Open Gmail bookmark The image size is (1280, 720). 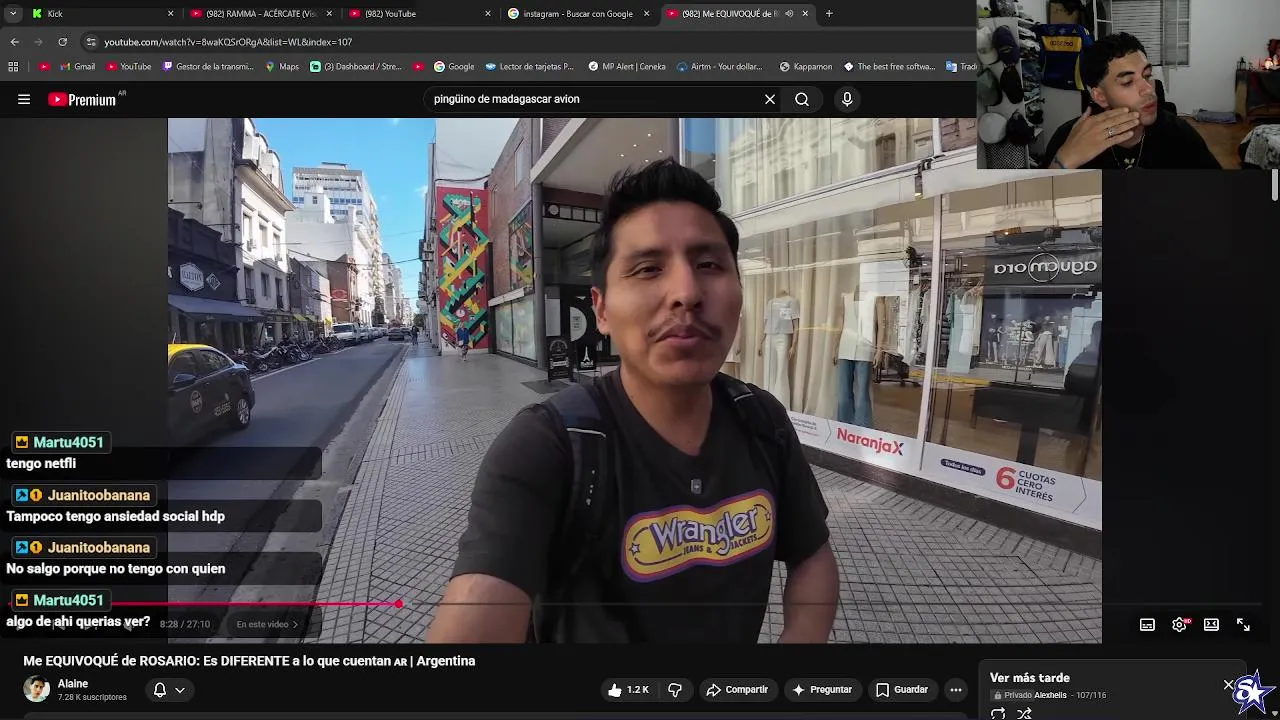click(x=77, y=67)
